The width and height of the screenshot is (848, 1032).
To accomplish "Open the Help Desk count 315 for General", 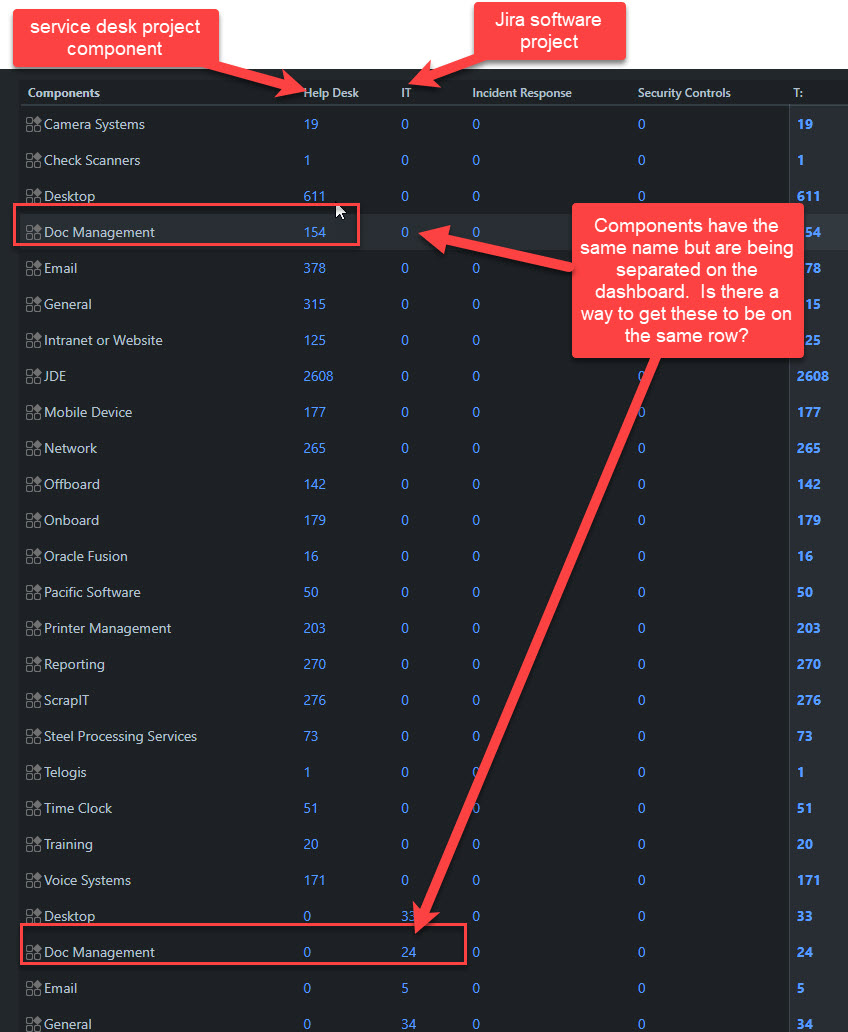I will click(x=314, y=304).
